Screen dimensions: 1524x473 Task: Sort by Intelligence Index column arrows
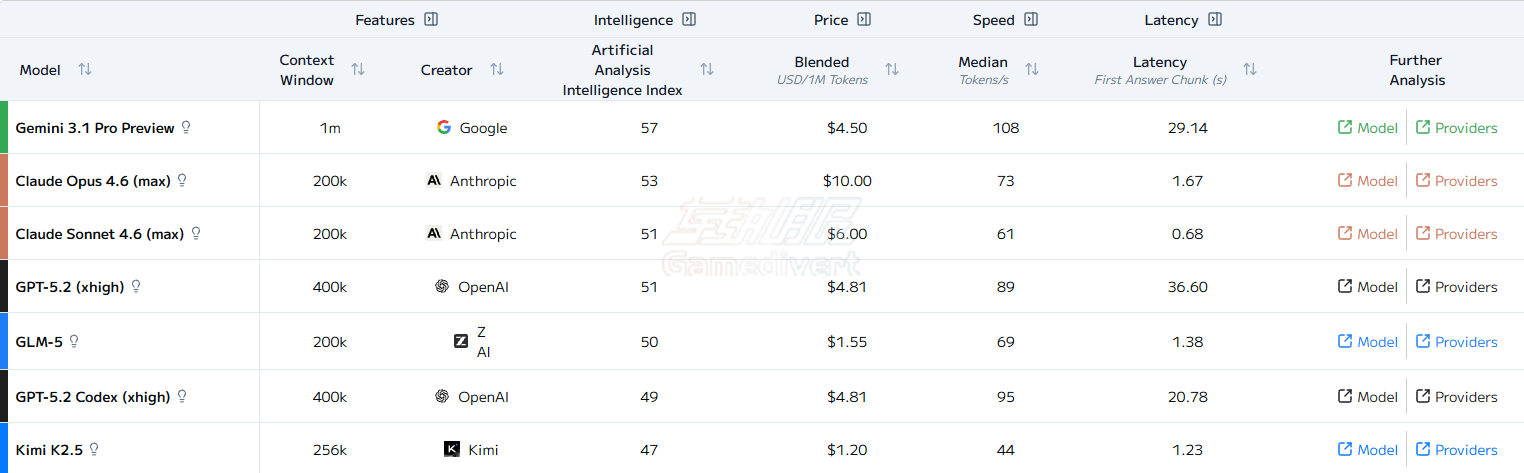707,70
